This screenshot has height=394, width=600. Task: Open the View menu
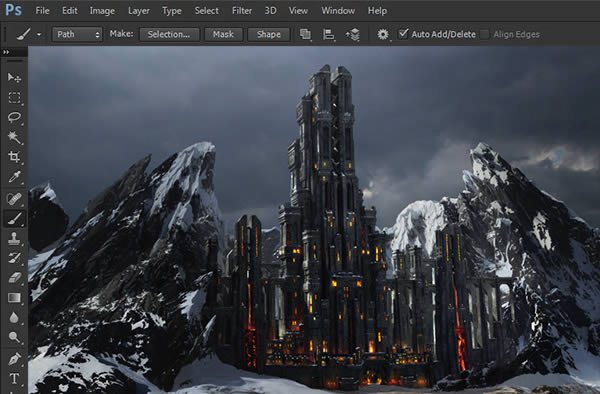(x=298, y=11)
